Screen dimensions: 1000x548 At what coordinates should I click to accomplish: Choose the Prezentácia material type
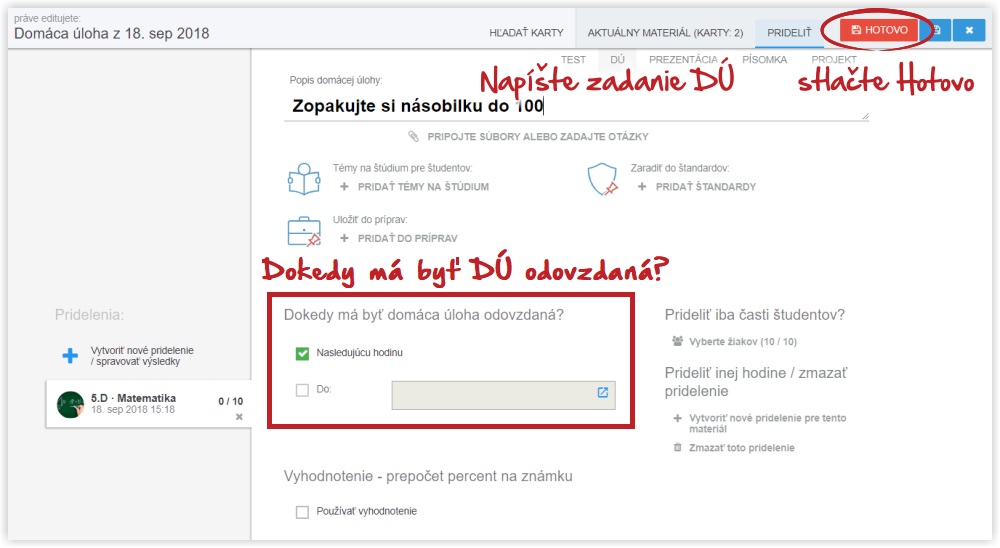point(683,59)
